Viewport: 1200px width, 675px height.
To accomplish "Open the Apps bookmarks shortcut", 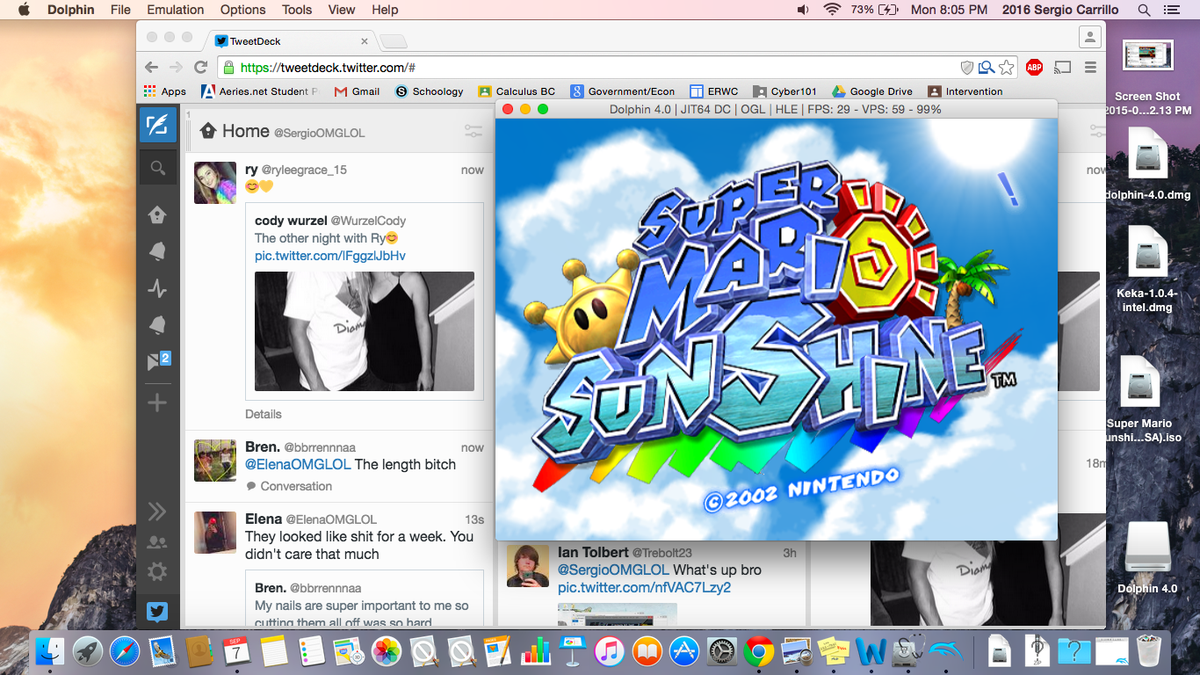I will pos(164,91).
